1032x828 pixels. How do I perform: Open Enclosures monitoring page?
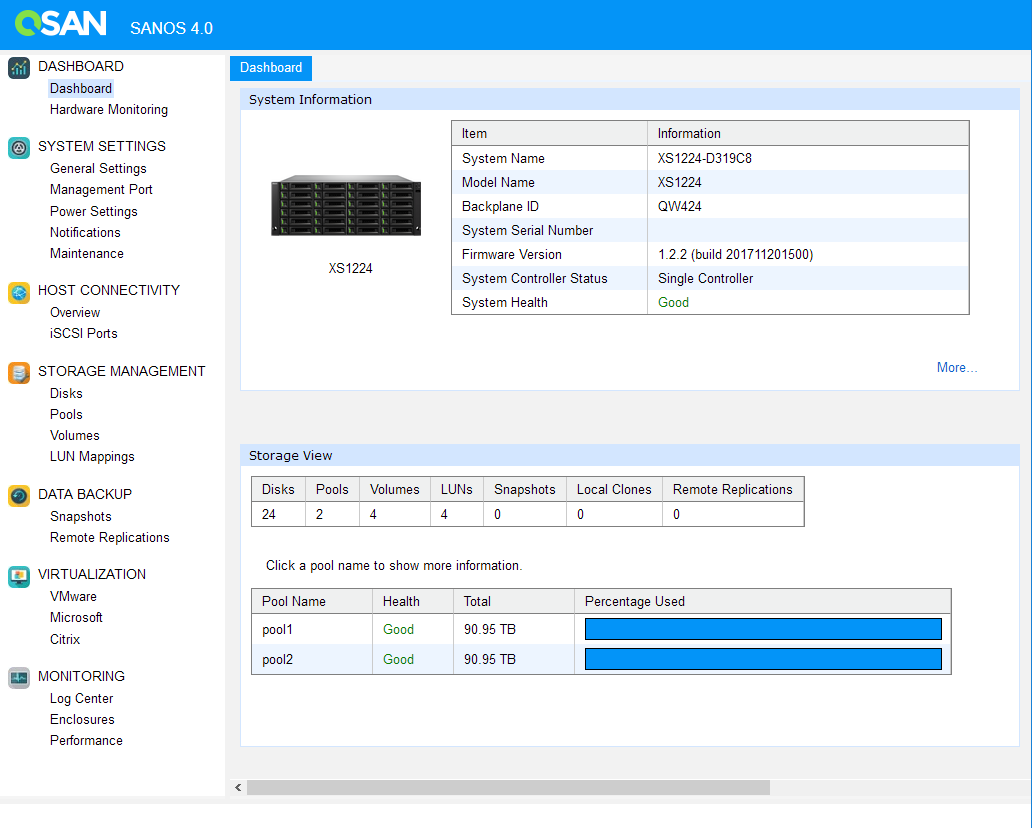point(82,720)
